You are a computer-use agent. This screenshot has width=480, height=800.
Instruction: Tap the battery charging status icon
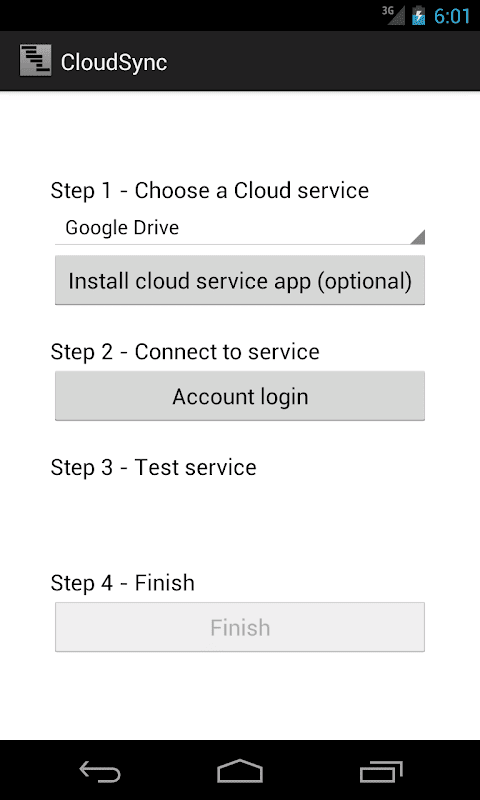(x=418, y=16)
